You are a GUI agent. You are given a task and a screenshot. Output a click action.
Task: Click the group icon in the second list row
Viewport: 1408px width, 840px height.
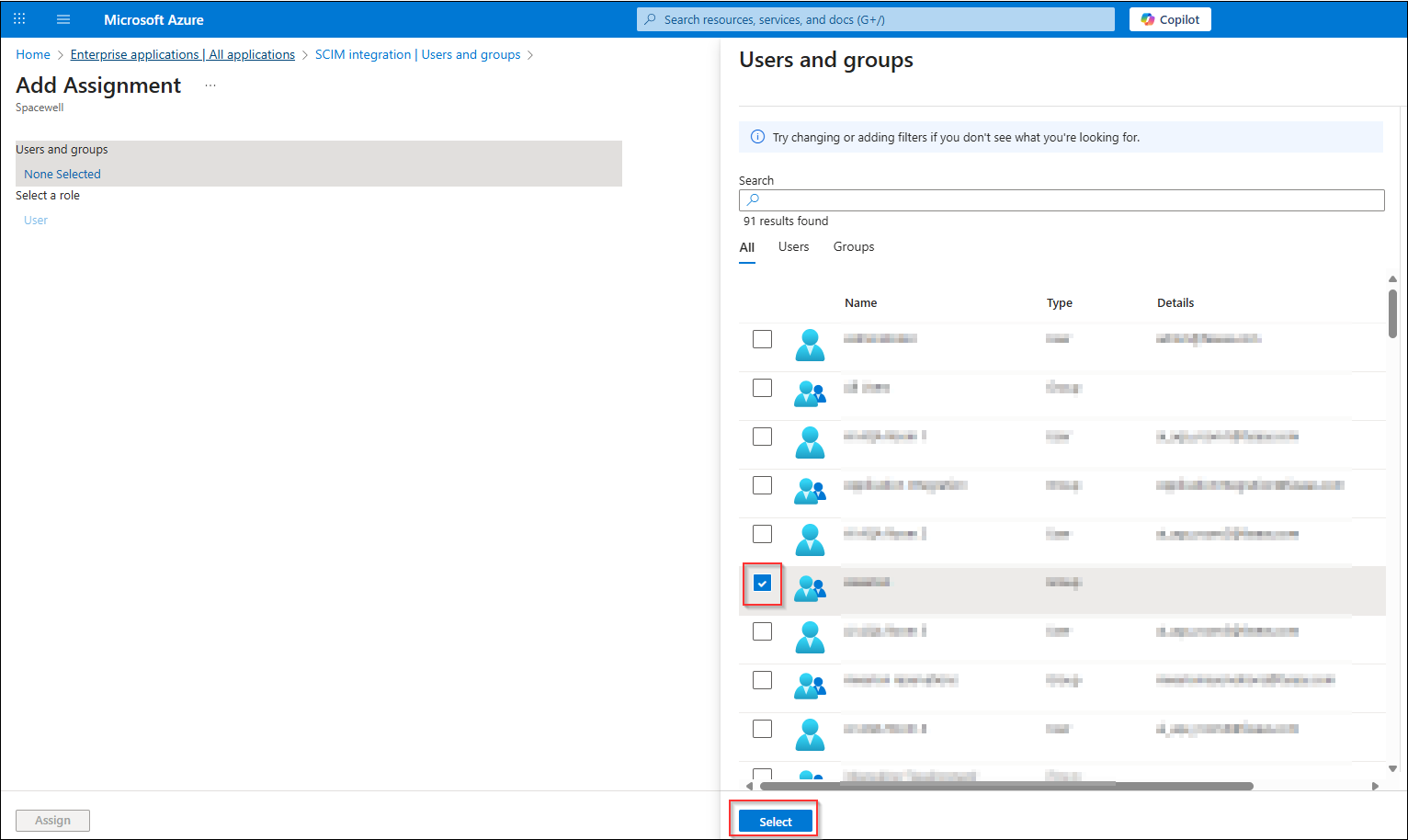[810, 393]
